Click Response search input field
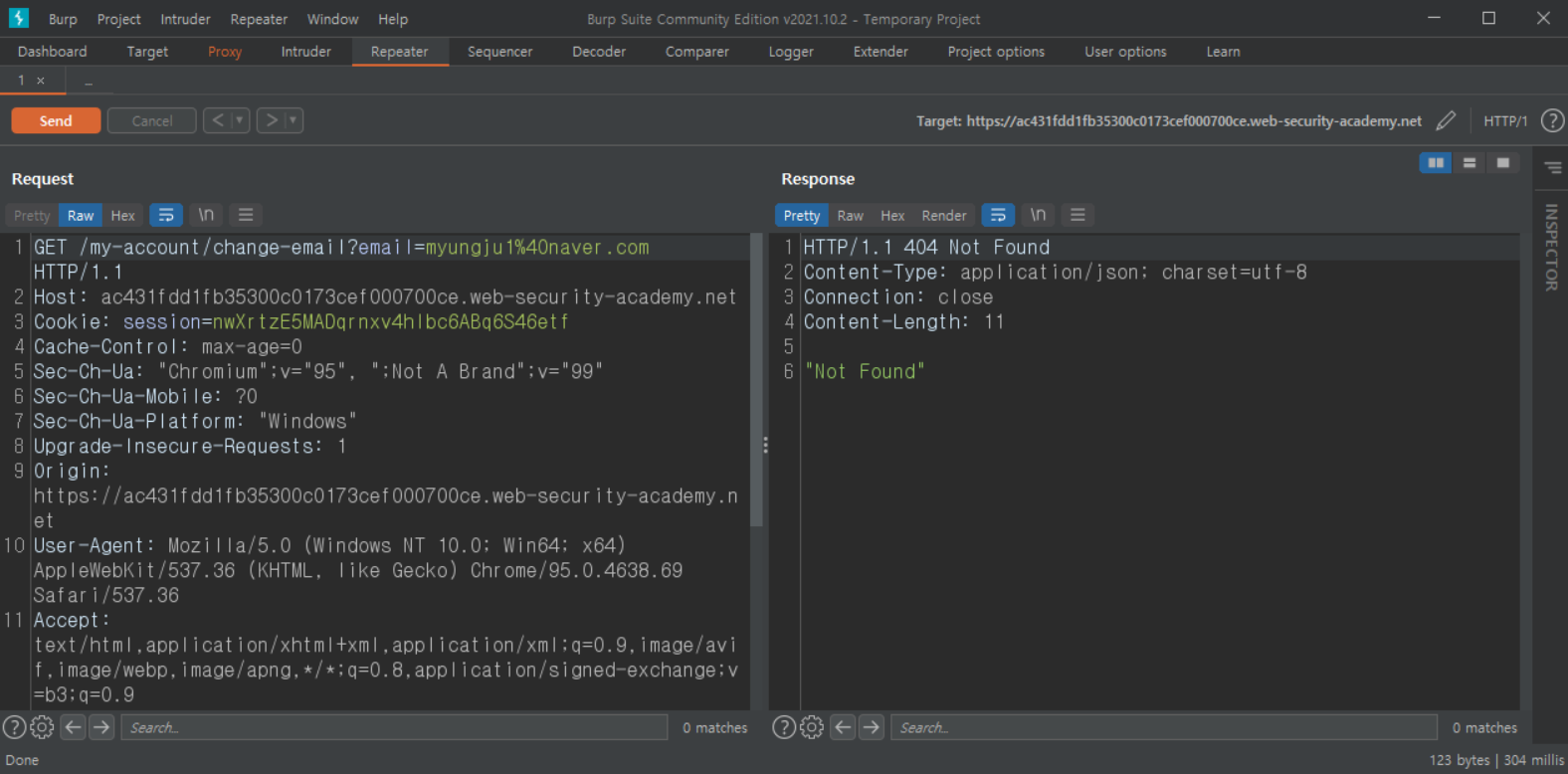The image size is (1568, 774). coord(1164,727)
